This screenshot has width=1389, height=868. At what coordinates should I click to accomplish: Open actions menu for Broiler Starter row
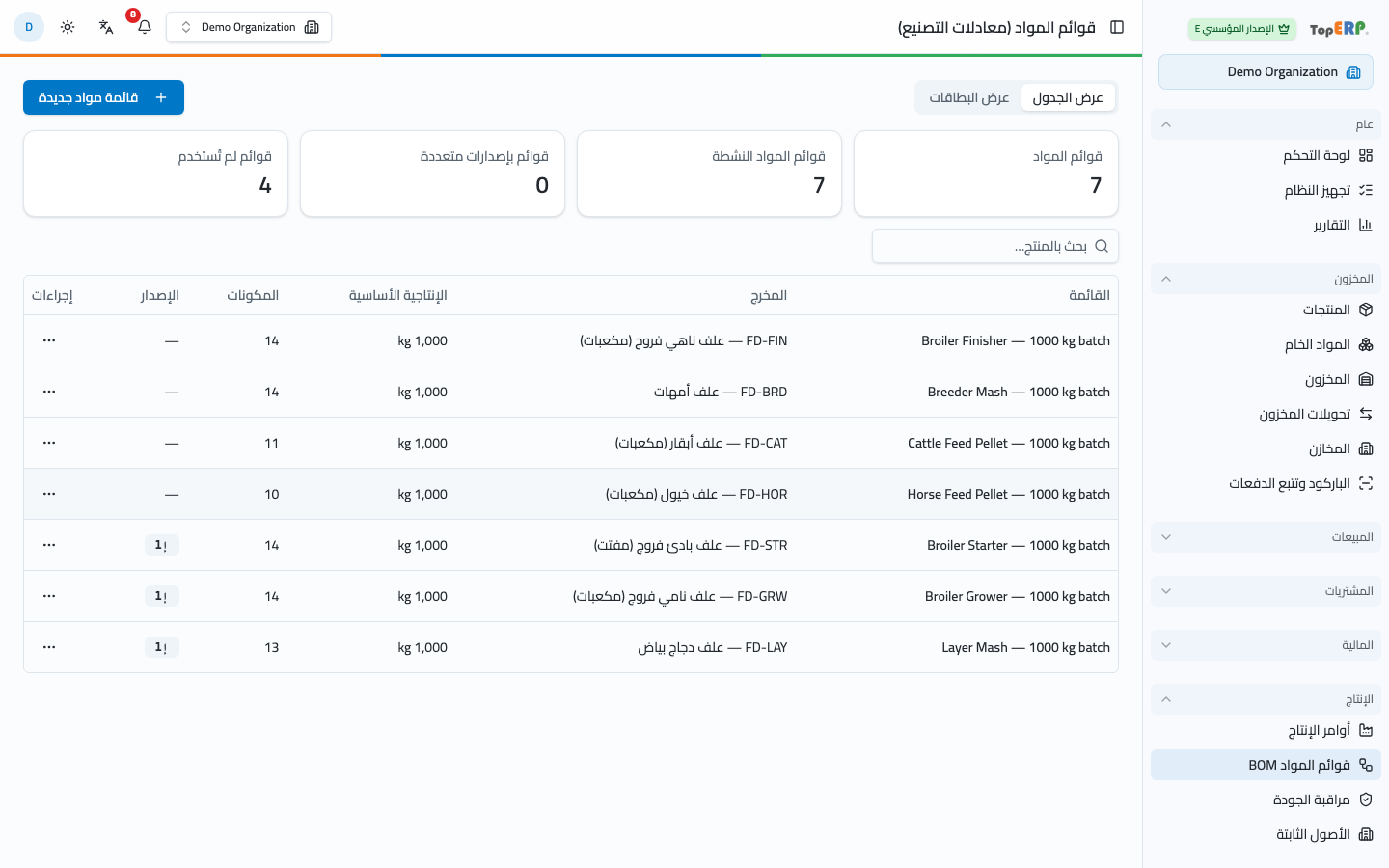[x=49, y=545]
